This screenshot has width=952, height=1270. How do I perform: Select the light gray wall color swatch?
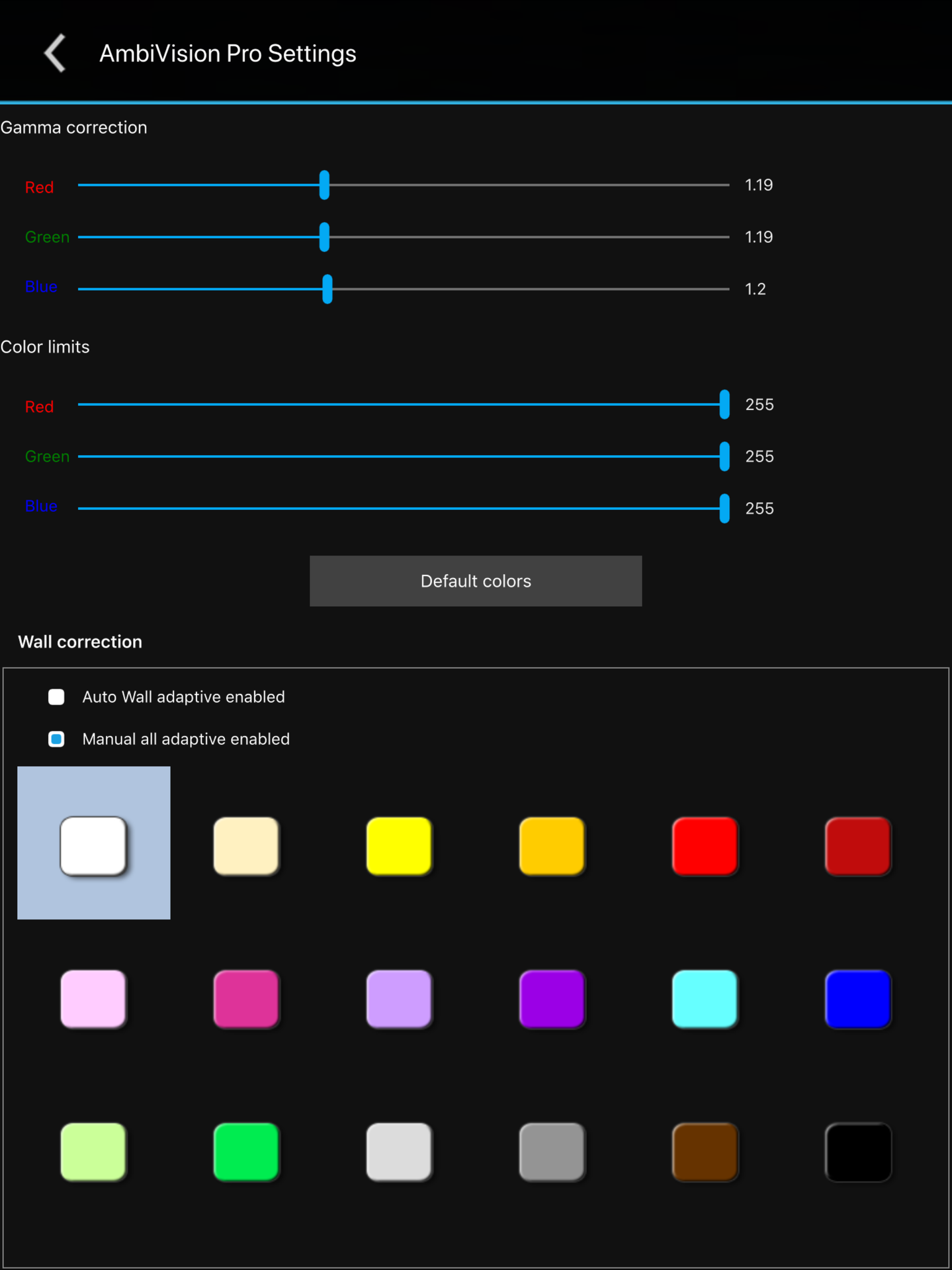[x=399, y=1152]
